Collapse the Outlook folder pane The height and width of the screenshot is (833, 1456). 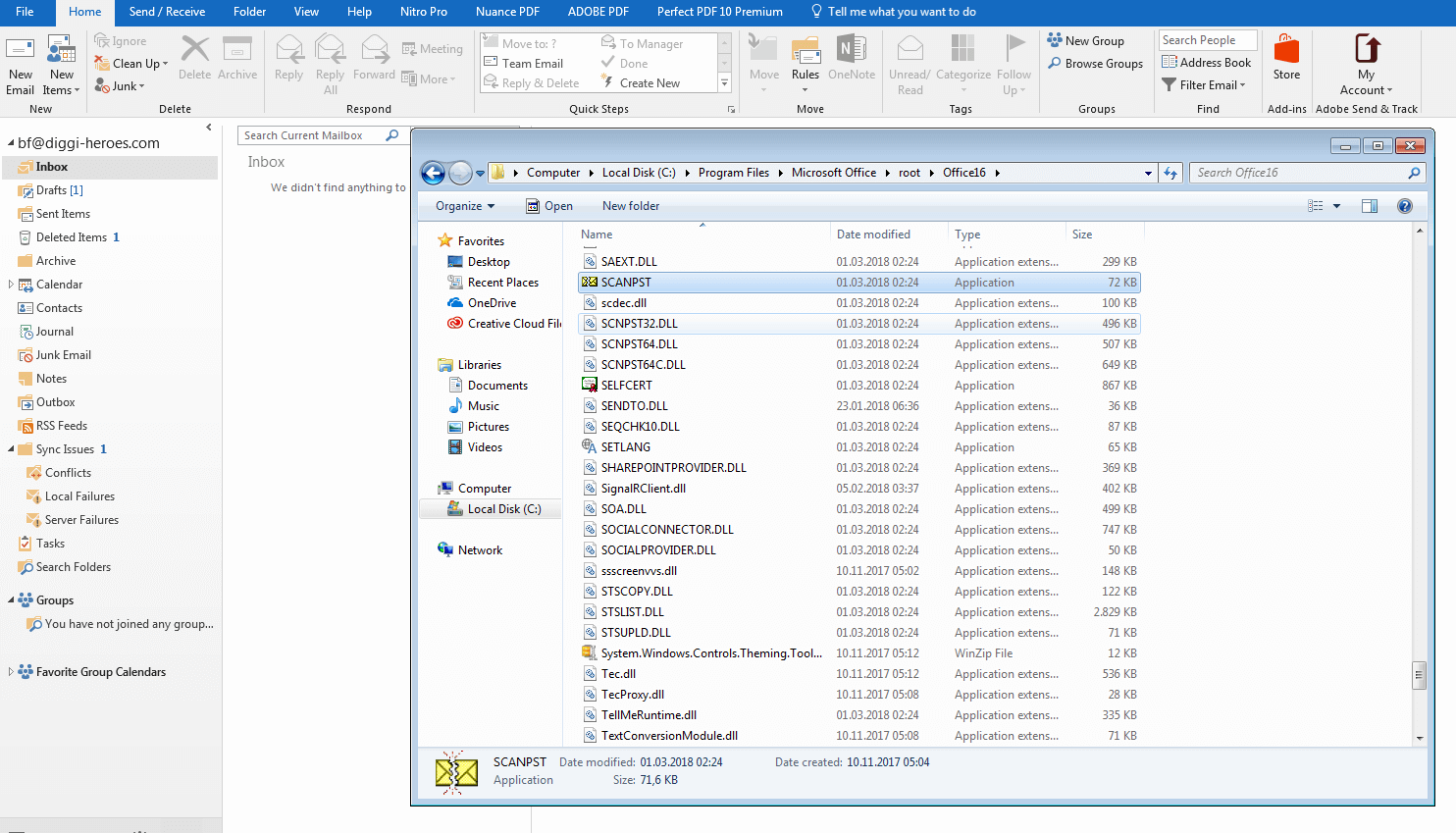(x=209, y=128)
